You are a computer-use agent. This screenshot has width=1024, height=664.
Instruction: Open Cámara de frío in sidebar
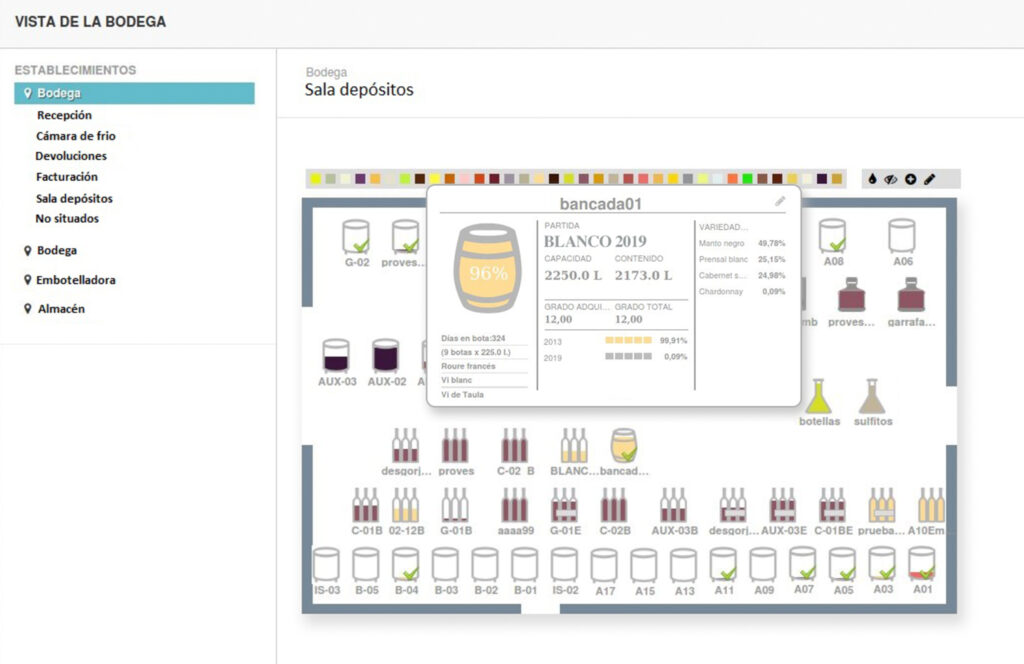click(82, 136)
